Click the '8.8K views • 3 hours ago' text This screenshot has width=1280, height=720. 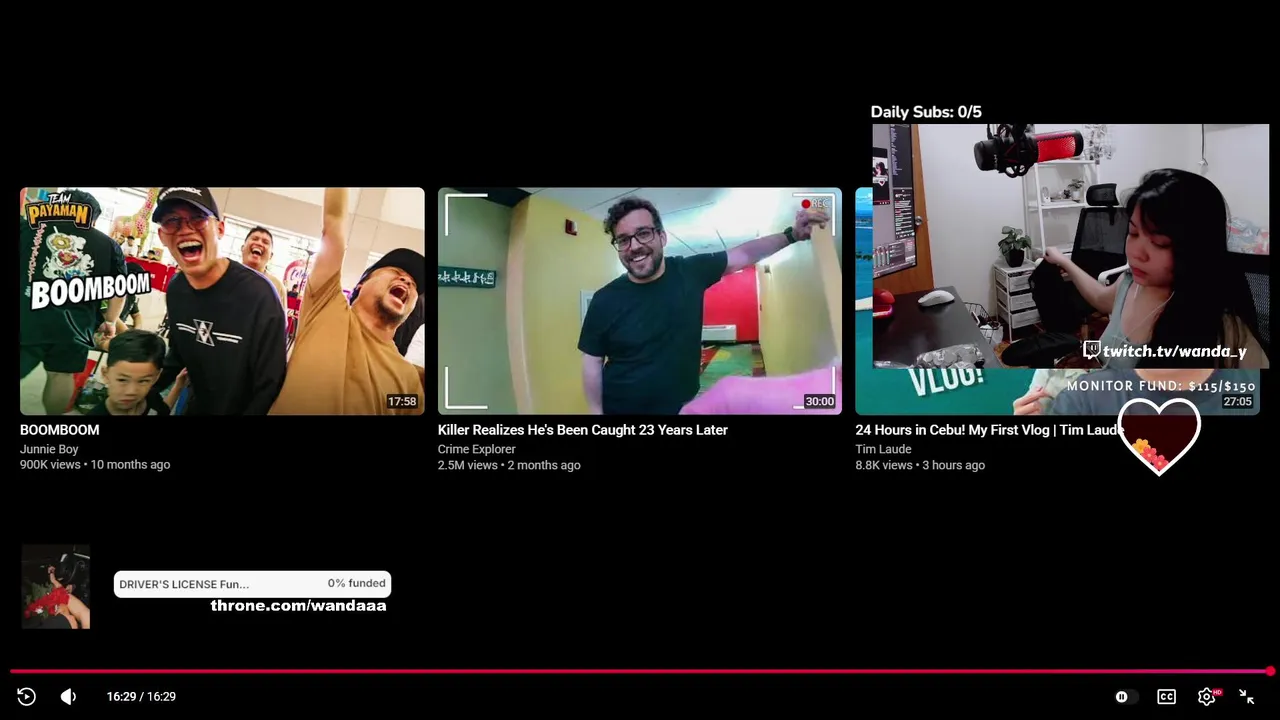coord(920,465)
